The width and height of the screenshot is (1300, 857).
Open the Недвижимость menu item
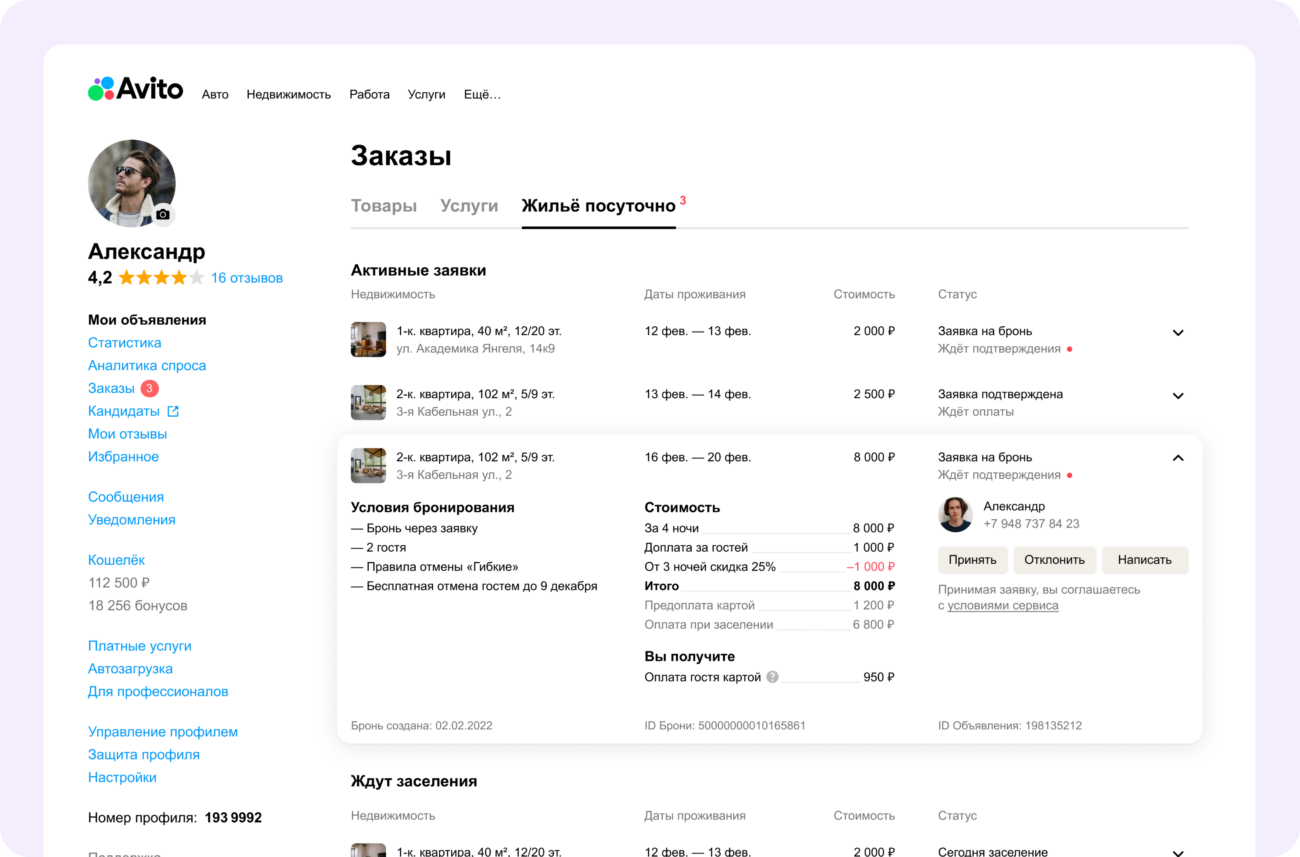point(289,94)
